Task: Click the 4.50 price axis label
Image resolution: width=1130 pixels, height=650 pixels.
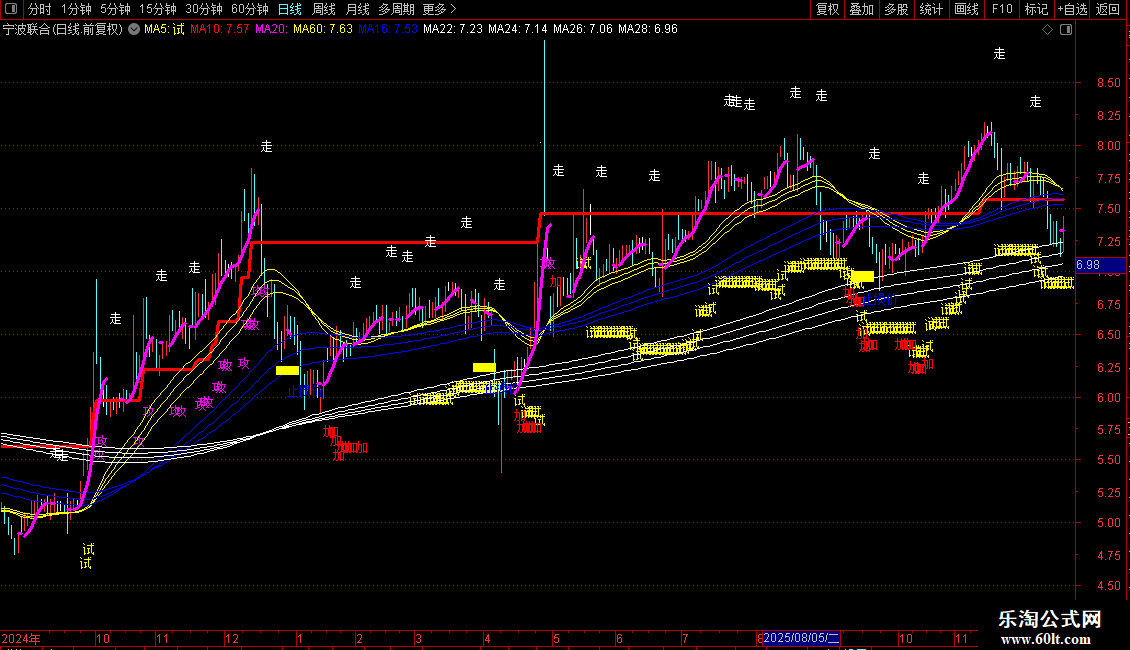Action: pos(1108,586)
